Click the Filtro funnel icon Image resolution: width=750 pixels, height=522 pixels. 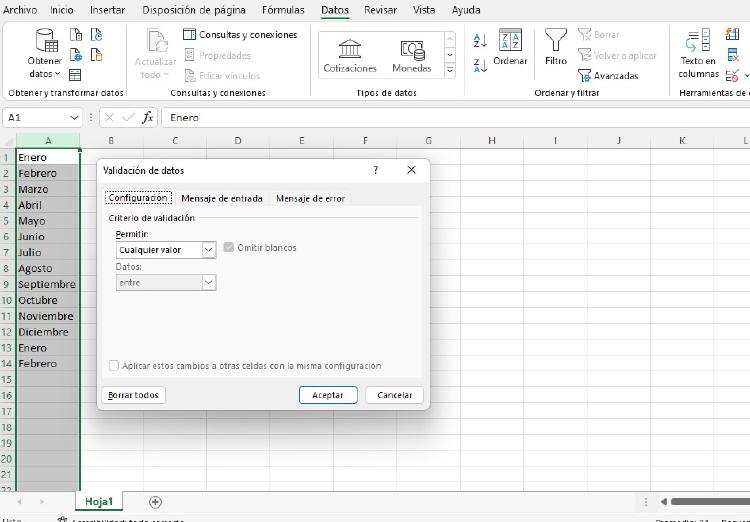[556, 40]
